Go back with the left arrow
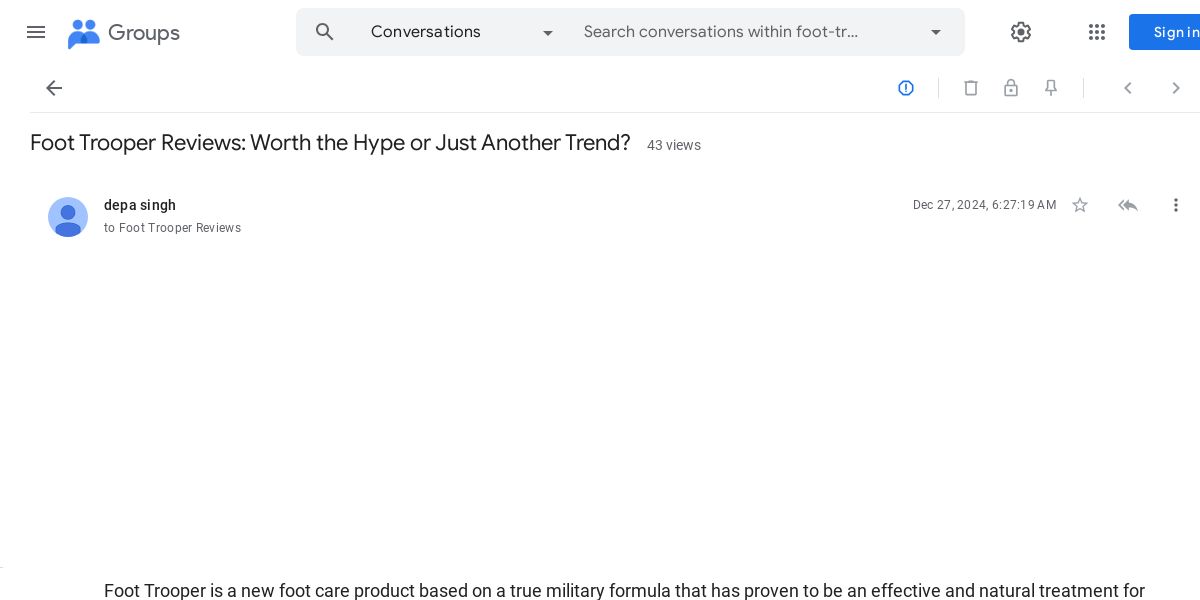Screen dimensions: 1200x600 coord(54,88)
